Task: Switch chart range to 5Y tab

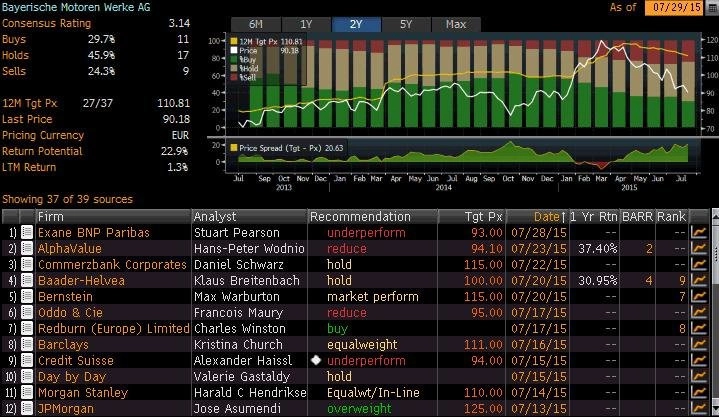Action: [406, 24]
